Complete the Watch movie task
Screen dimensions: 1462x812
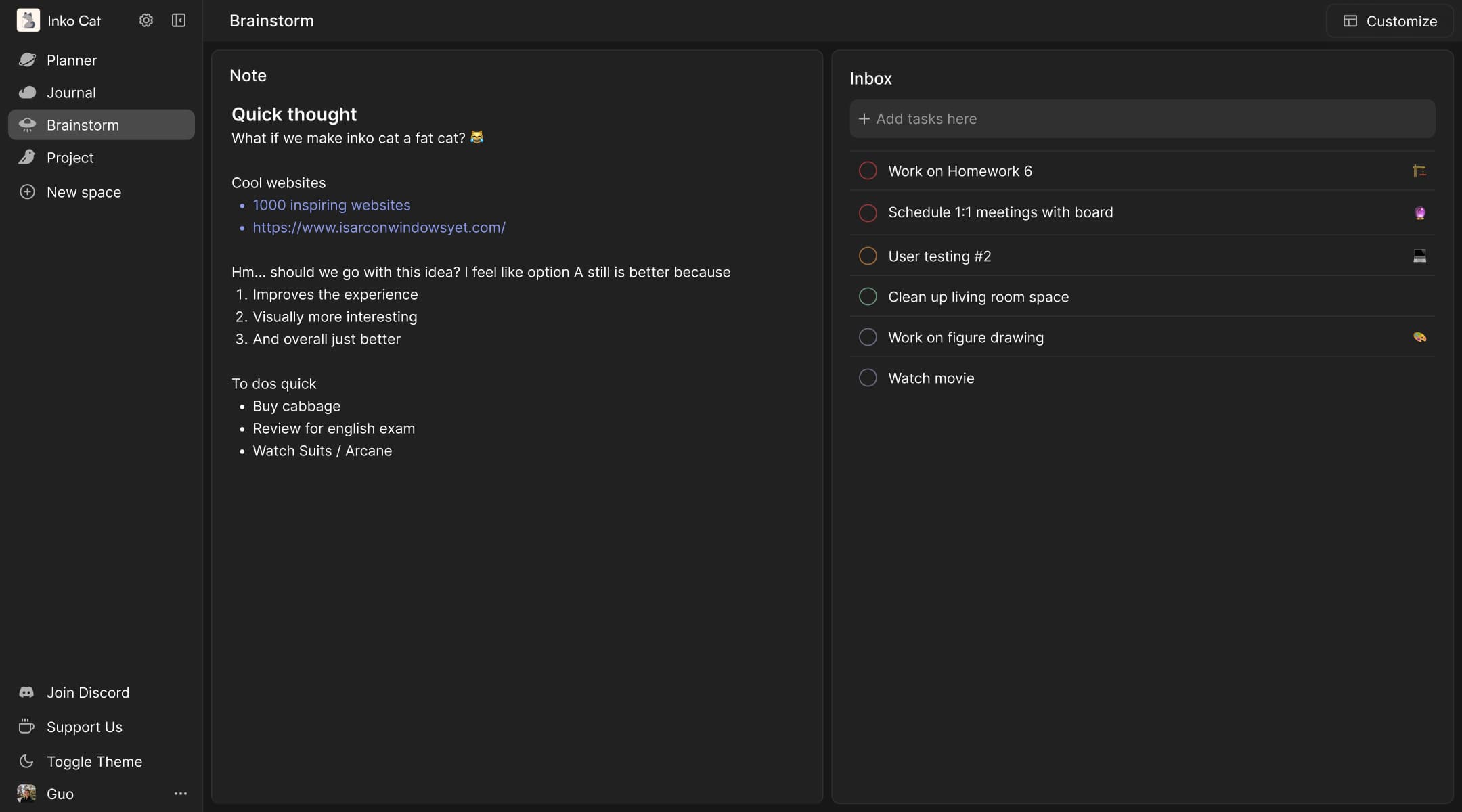[868, 378]
